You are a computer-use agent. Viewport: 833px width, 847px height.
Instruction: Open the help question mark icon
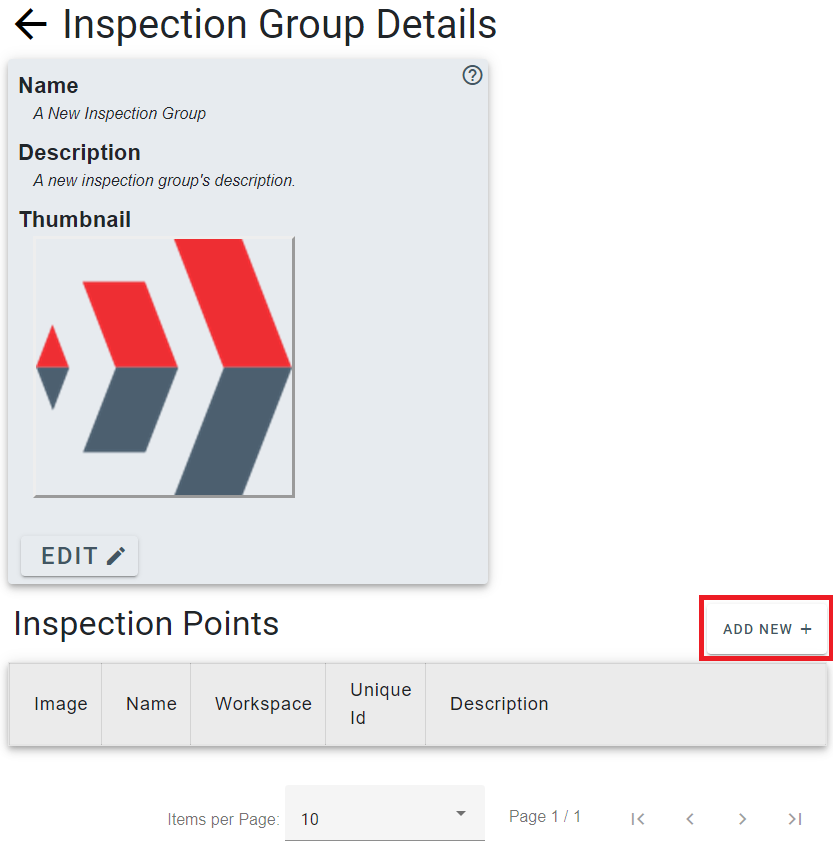point(471,75)
